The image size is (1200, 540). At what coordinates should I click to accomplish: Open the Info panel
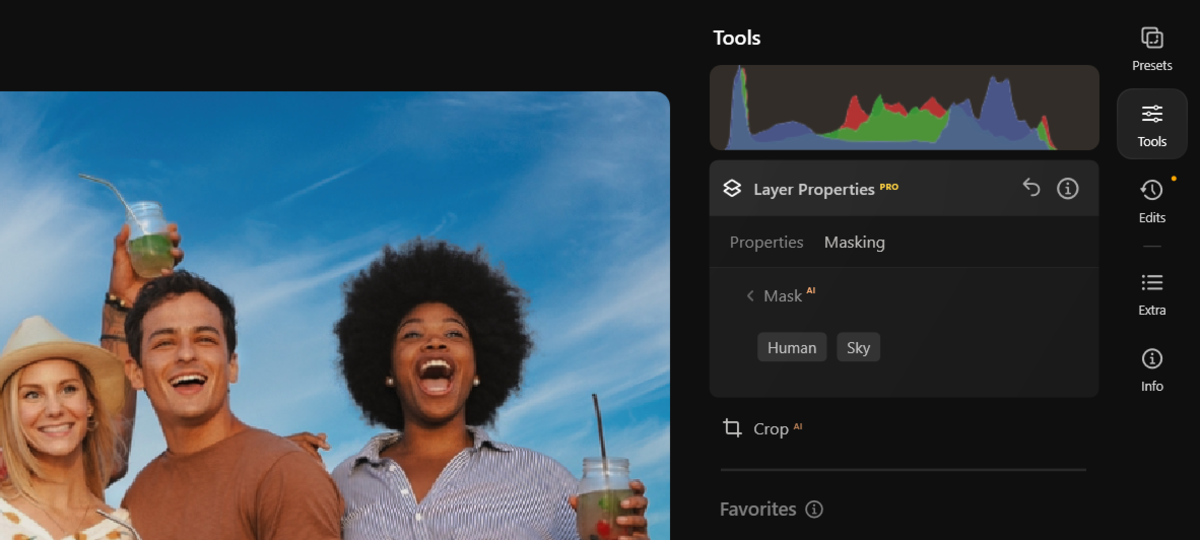point(1152,370)
